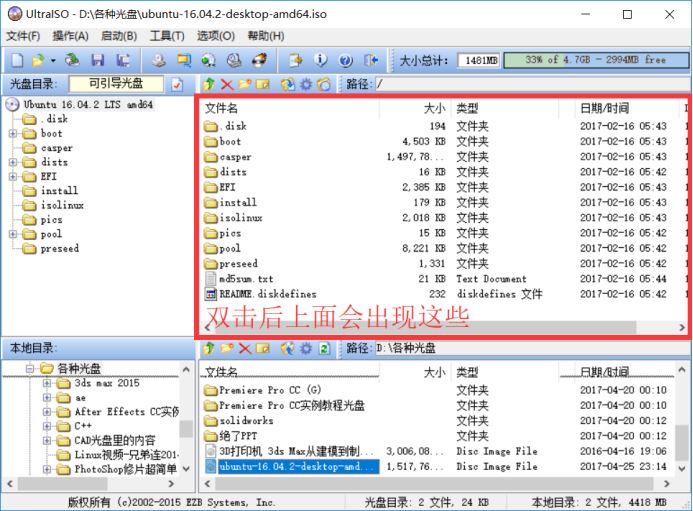Click the New Folder icon in the image pane toolbar

pos(245,84)
